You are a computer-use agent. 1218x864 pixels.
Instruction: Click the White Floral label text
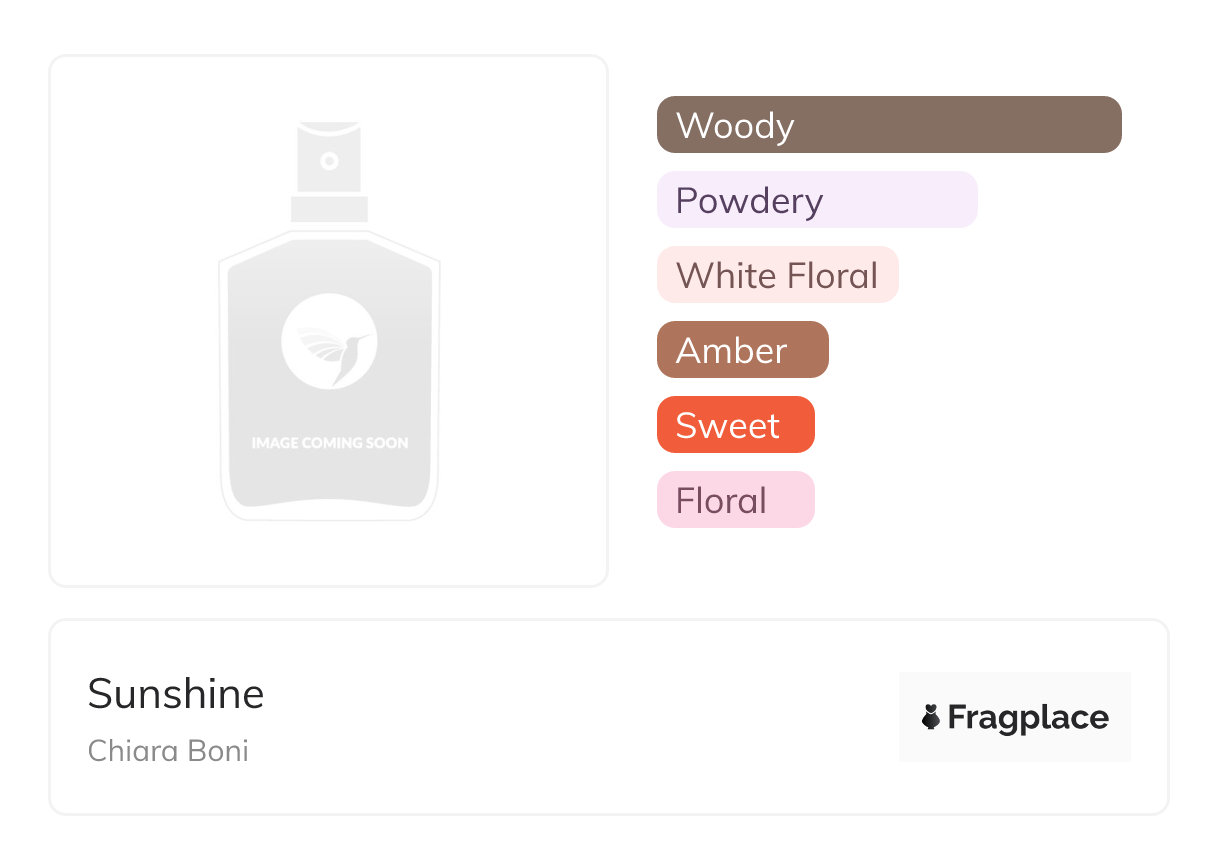click(x=777, y=276)
